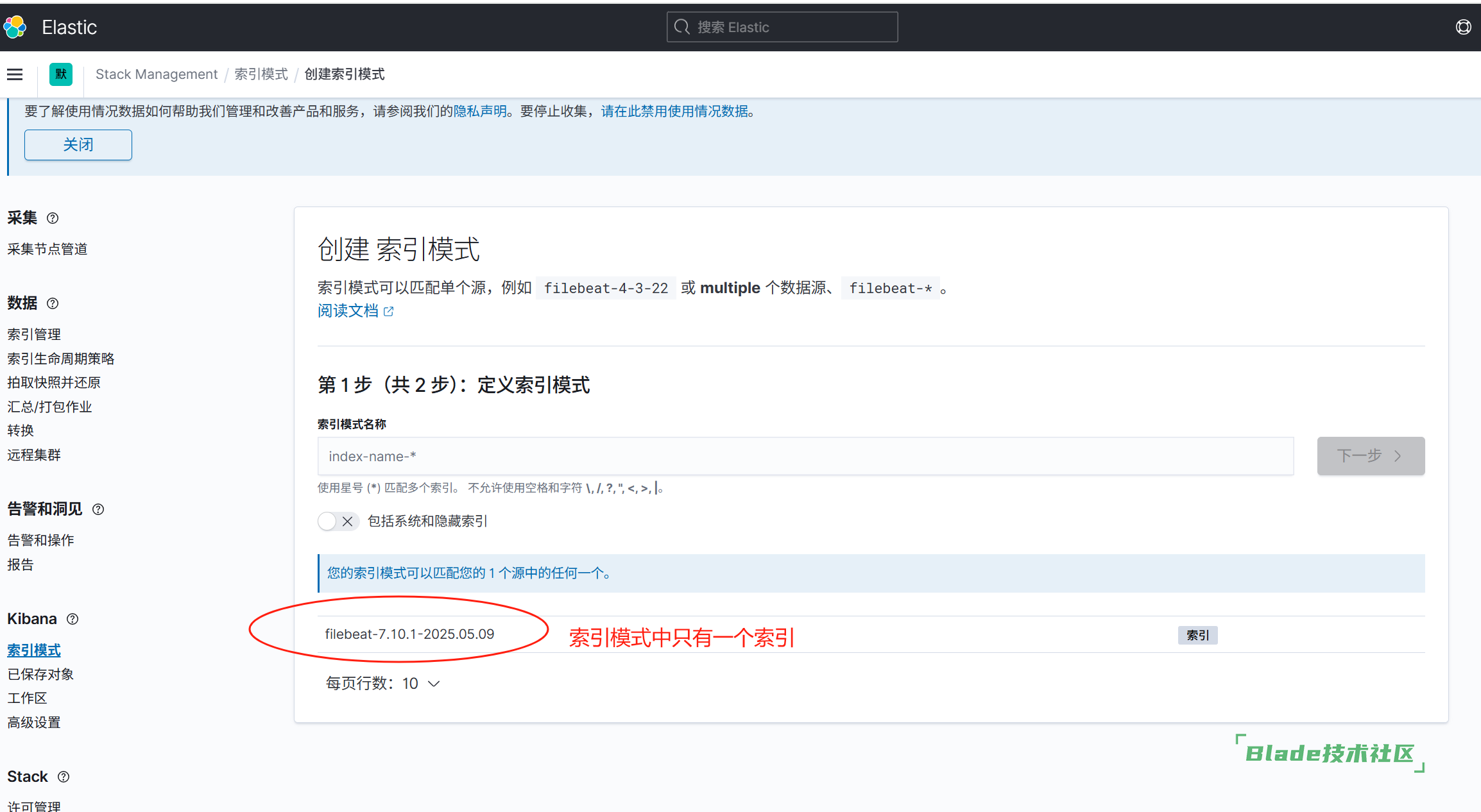Open 拍取快照并还原 in sidebar
1481x812 pixels.
(54, 382)
